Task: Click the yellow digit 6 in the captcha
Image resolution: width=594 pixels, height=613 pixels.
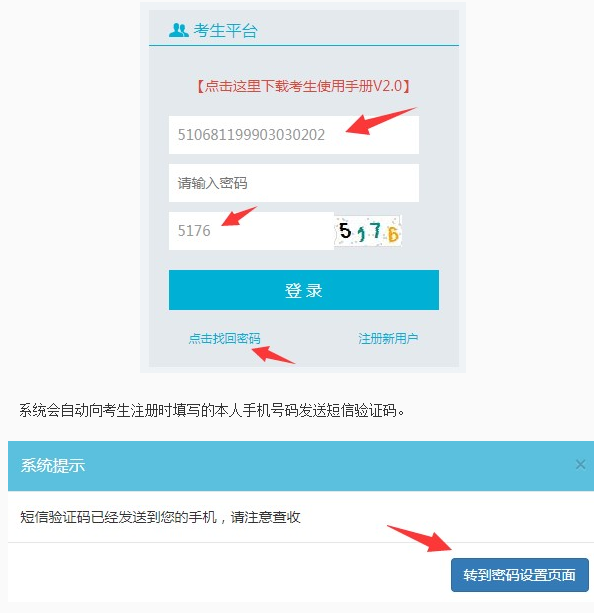Action: 393,234
